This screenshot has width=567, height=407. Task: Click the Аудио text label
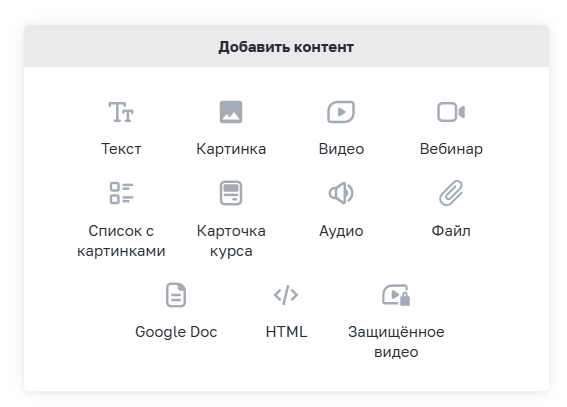tap(341, 231)
